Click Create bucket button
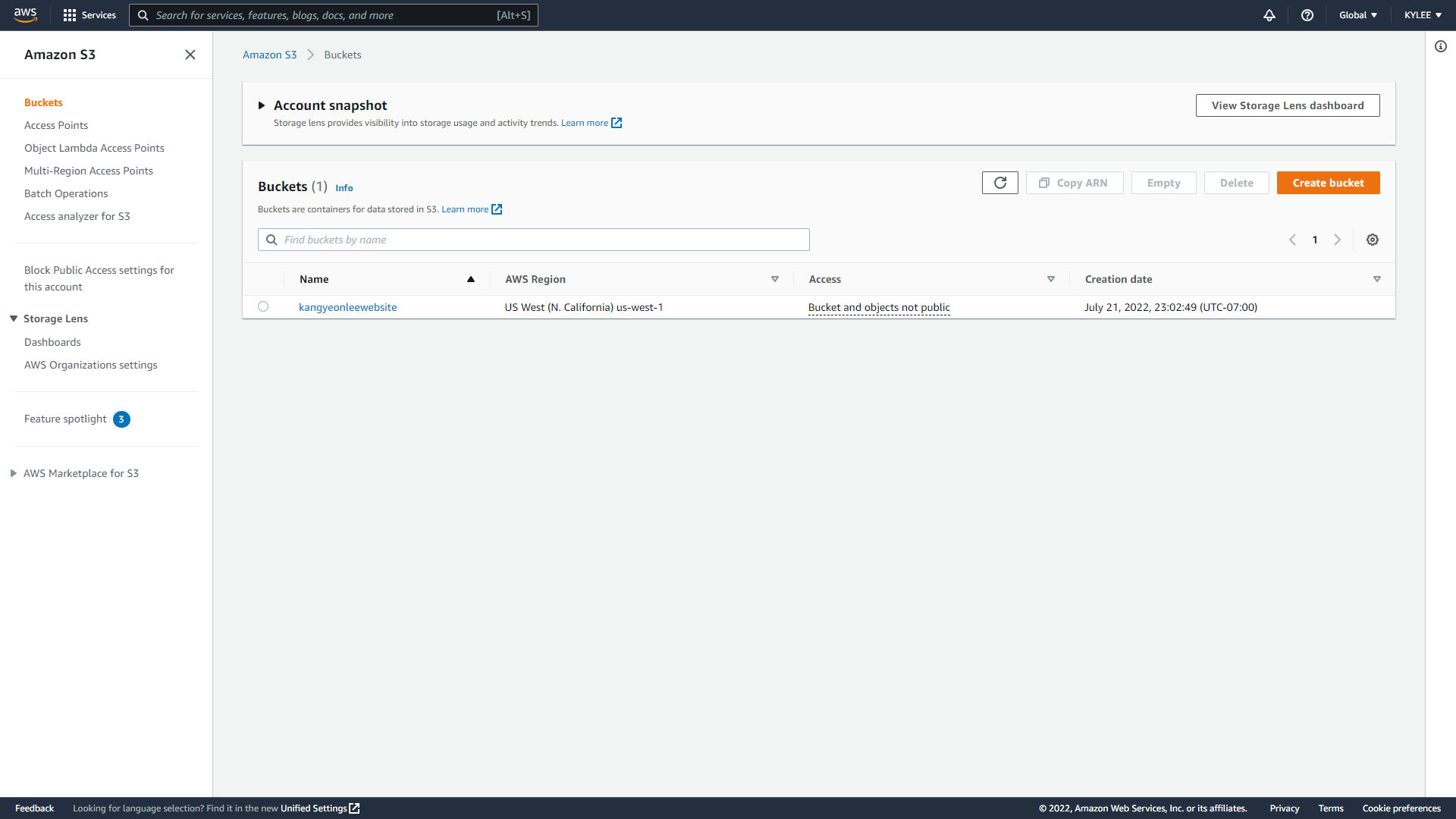This screenshot has height=819, width=1456. click(x=1329, y=183)
